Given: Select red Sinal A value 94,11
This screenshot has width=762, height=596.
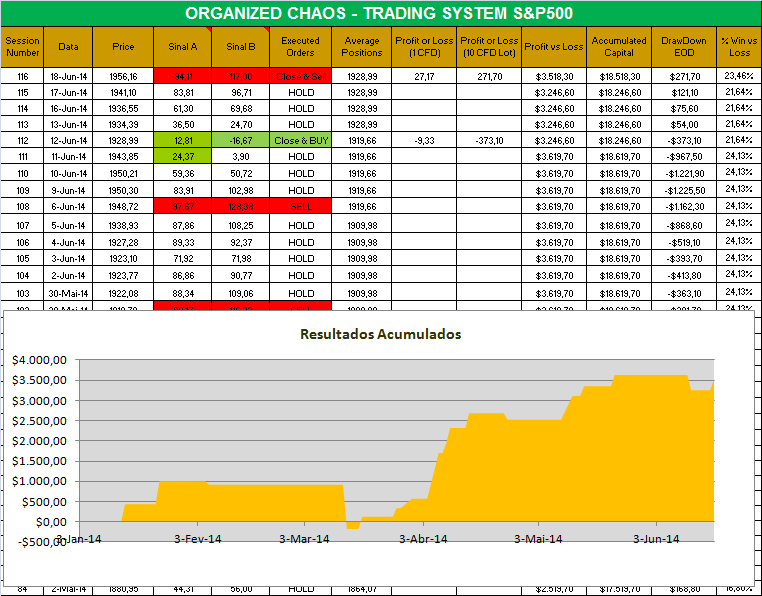Looking at the screenshot, I should (183, 76).
